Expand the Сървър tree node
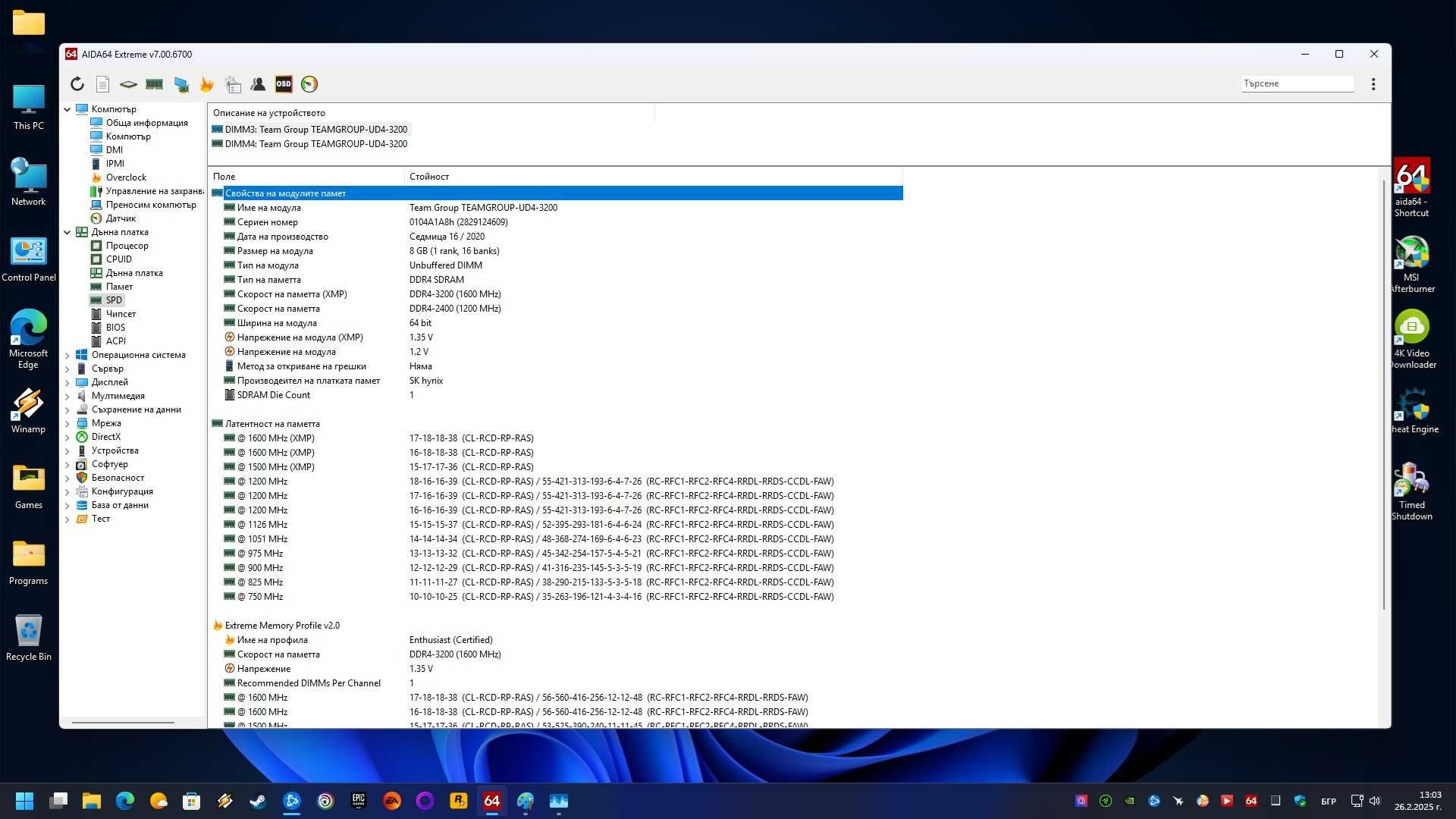This screenshot has height=819, width=1456. click(x=67, y=369)
